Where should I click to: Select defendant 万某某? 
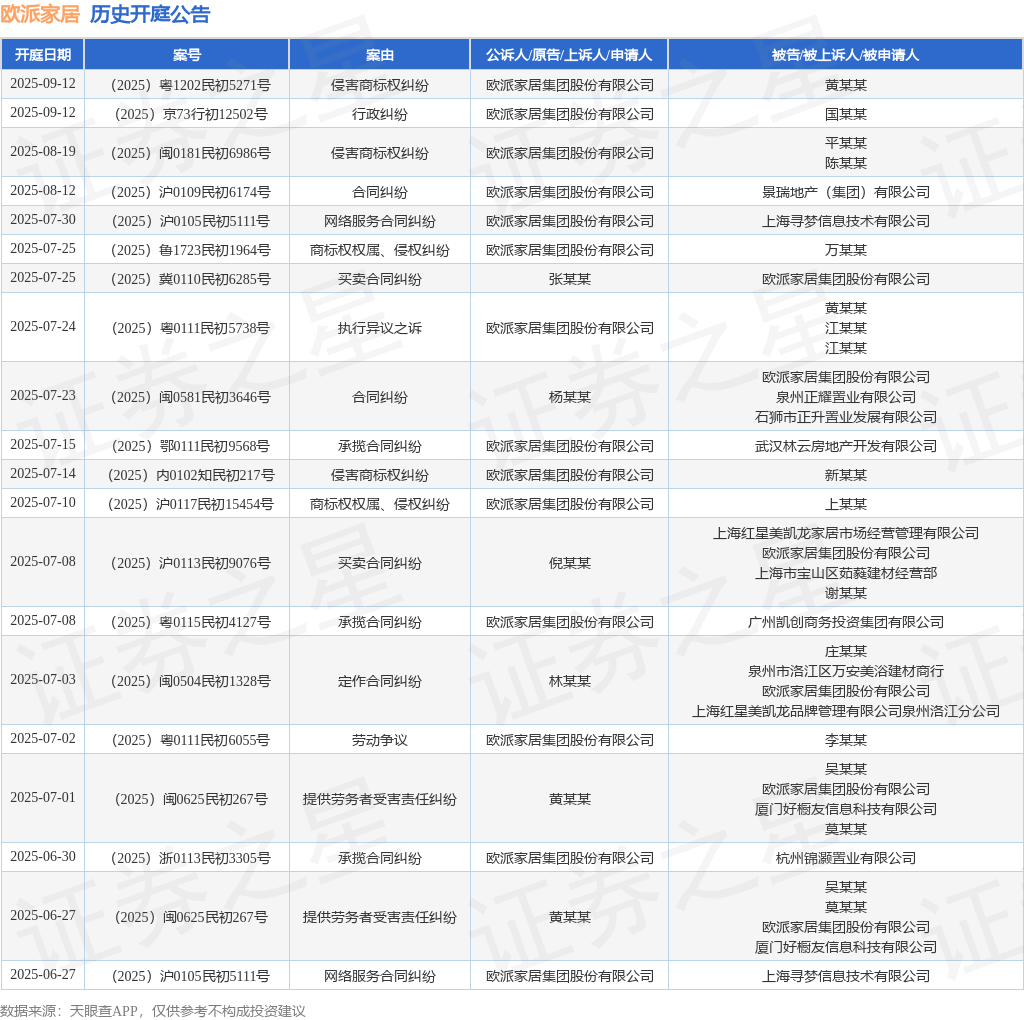846,249
